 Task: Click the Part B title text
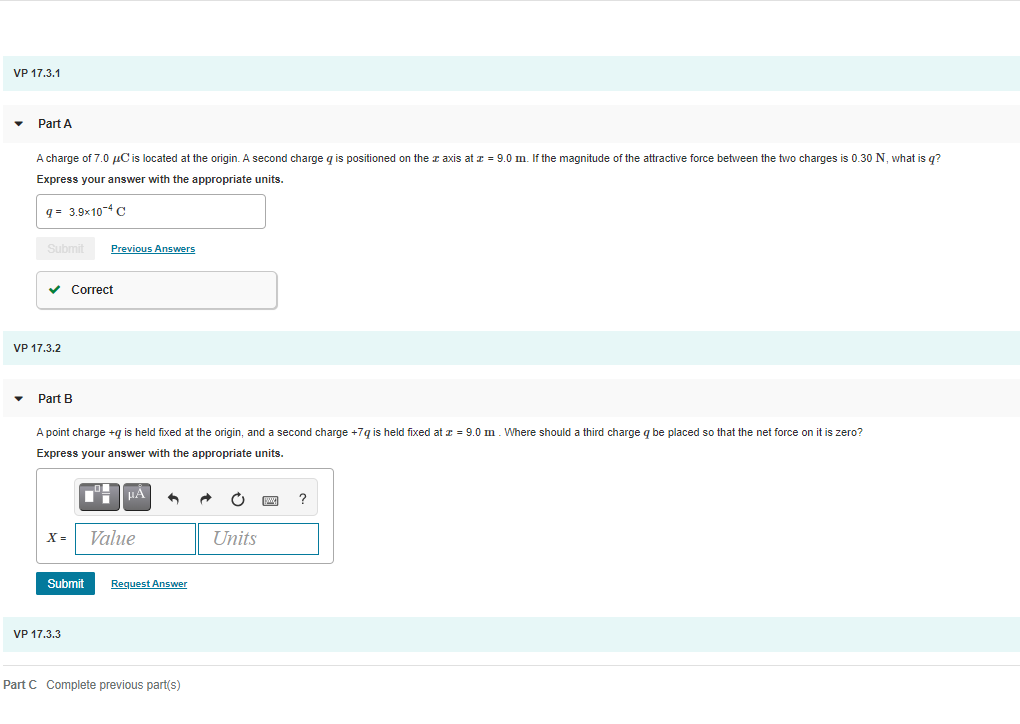(55, 399)
